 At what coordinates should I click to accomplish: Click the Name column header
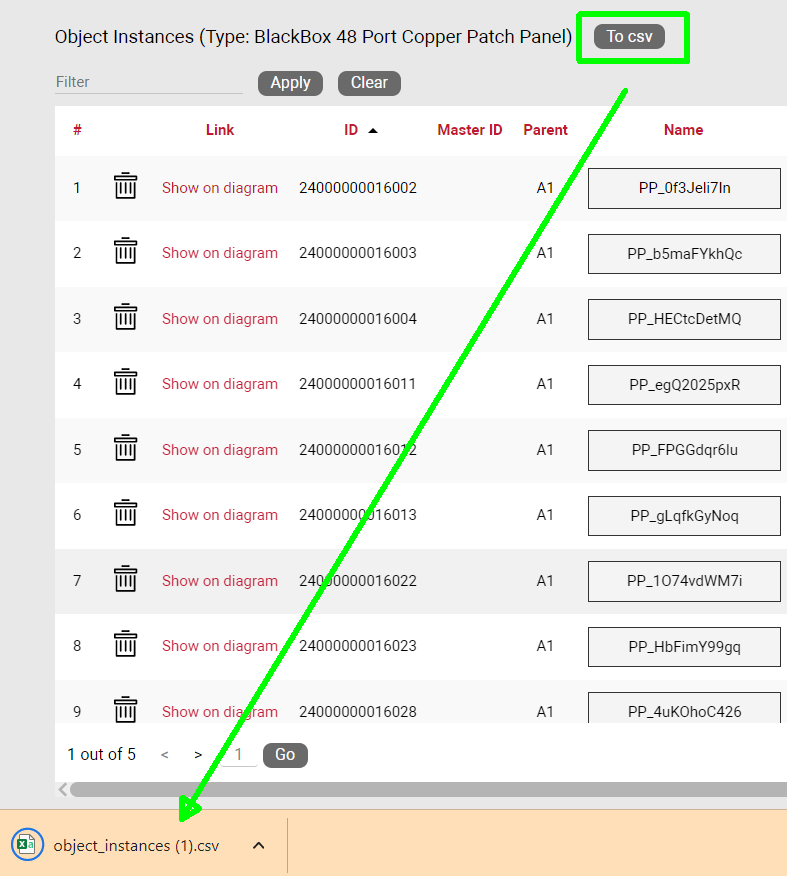[x=683, y=130]
